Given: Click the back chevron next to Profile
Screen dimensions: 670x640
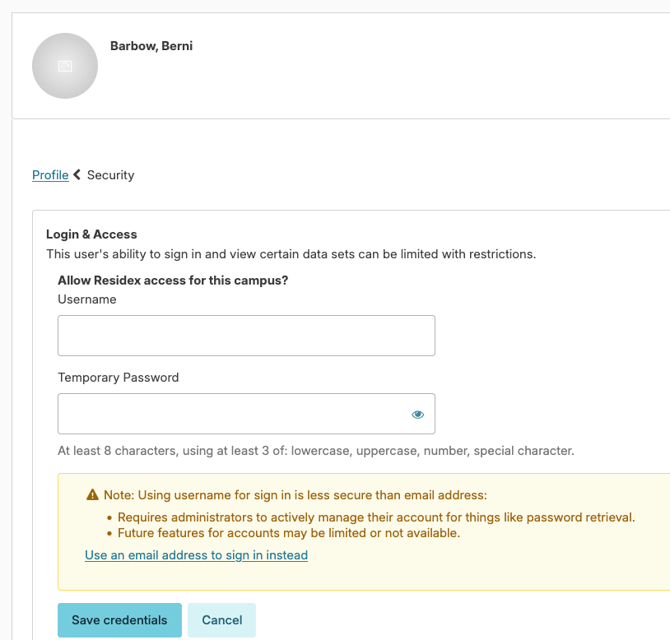Looking at the screenshot, I should tap(77, 174).
